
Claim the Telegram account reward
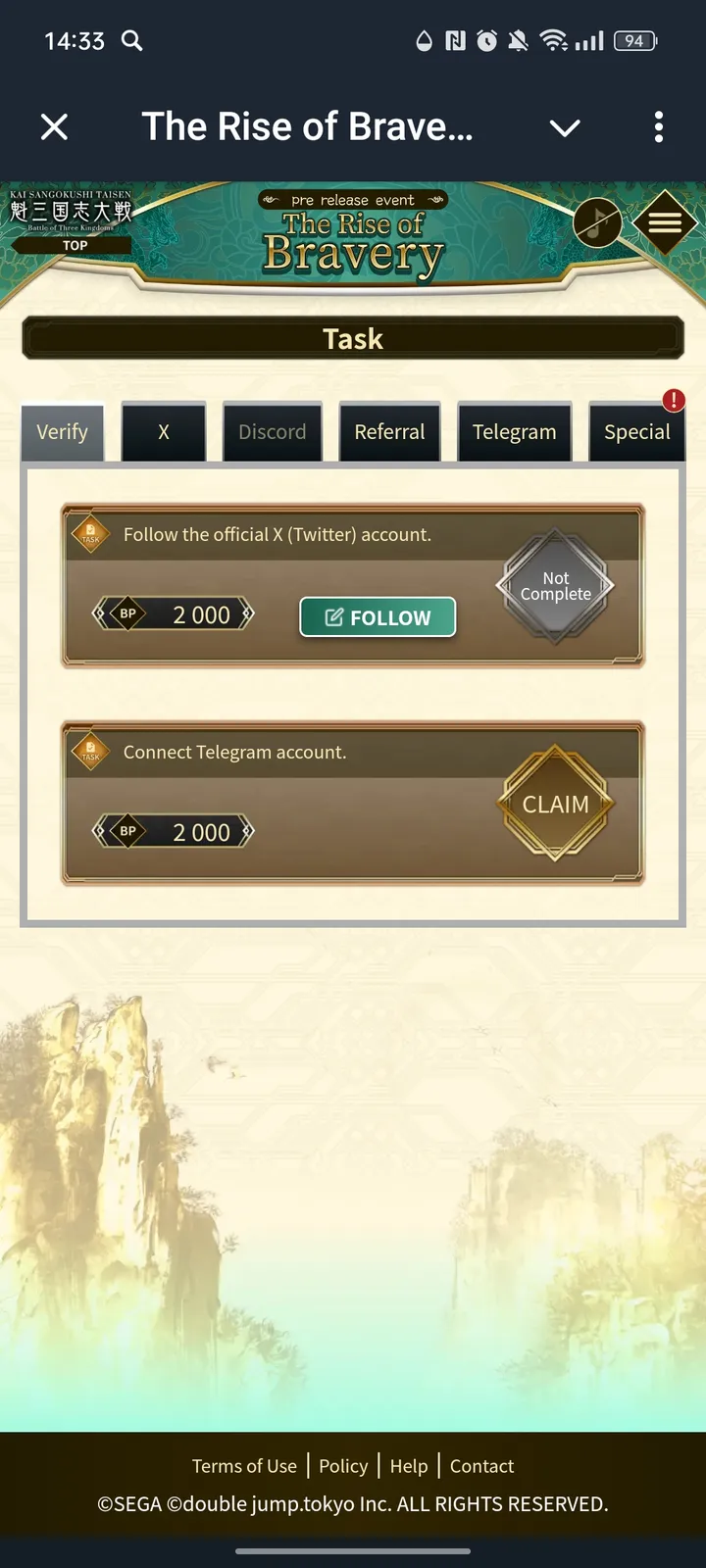click(556, 804)
